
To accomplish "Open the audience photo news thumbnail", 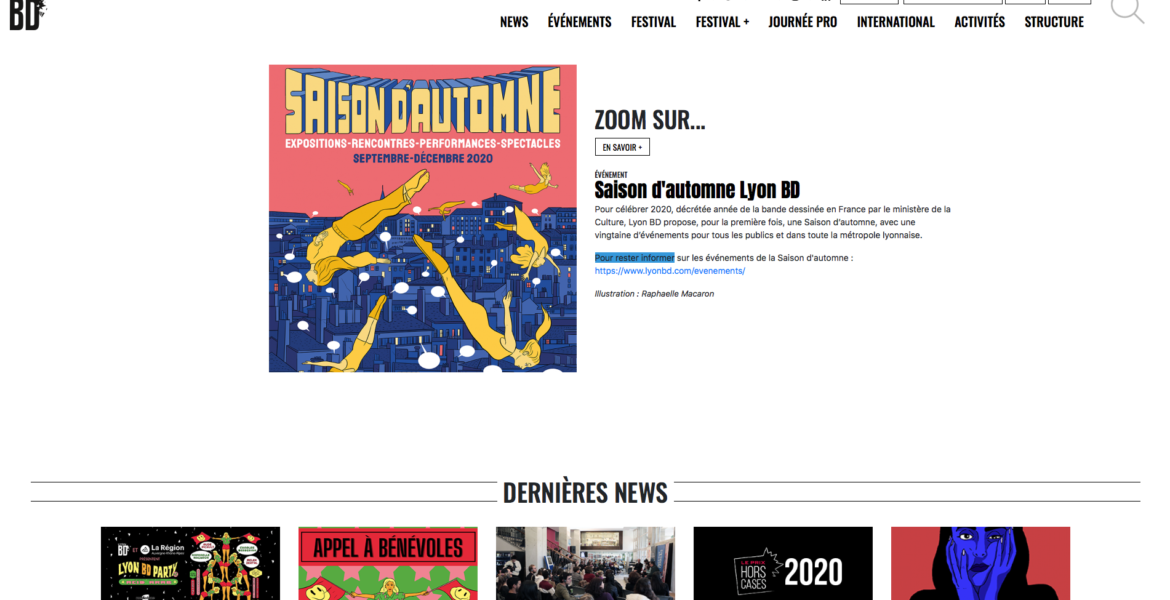I will point(586,563).
